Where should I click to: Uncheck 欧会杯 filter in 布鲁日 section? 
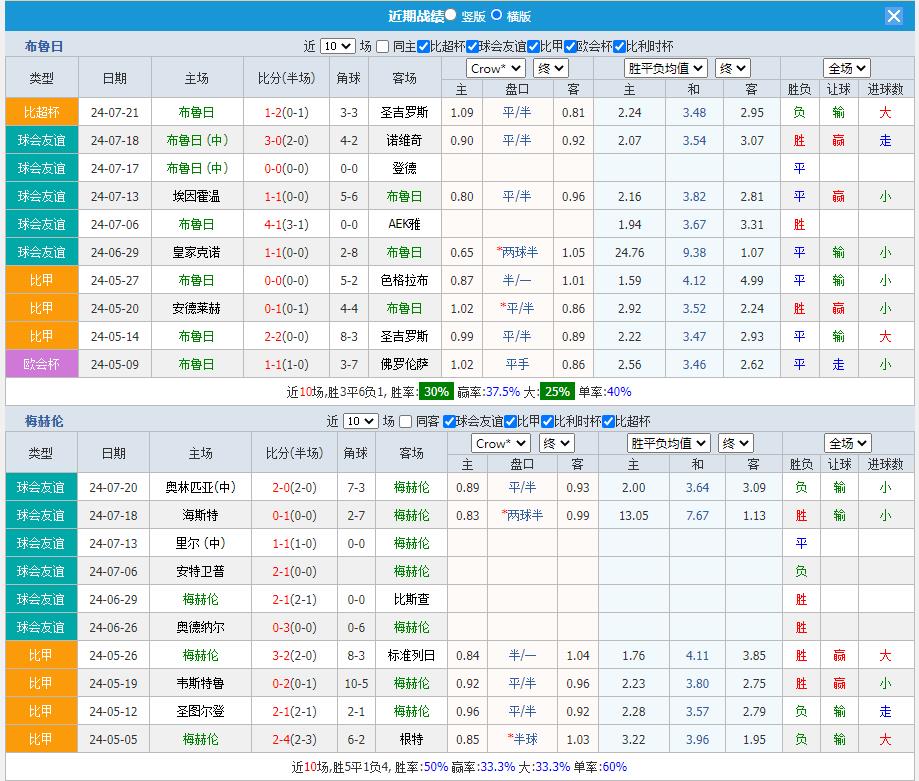571,46
